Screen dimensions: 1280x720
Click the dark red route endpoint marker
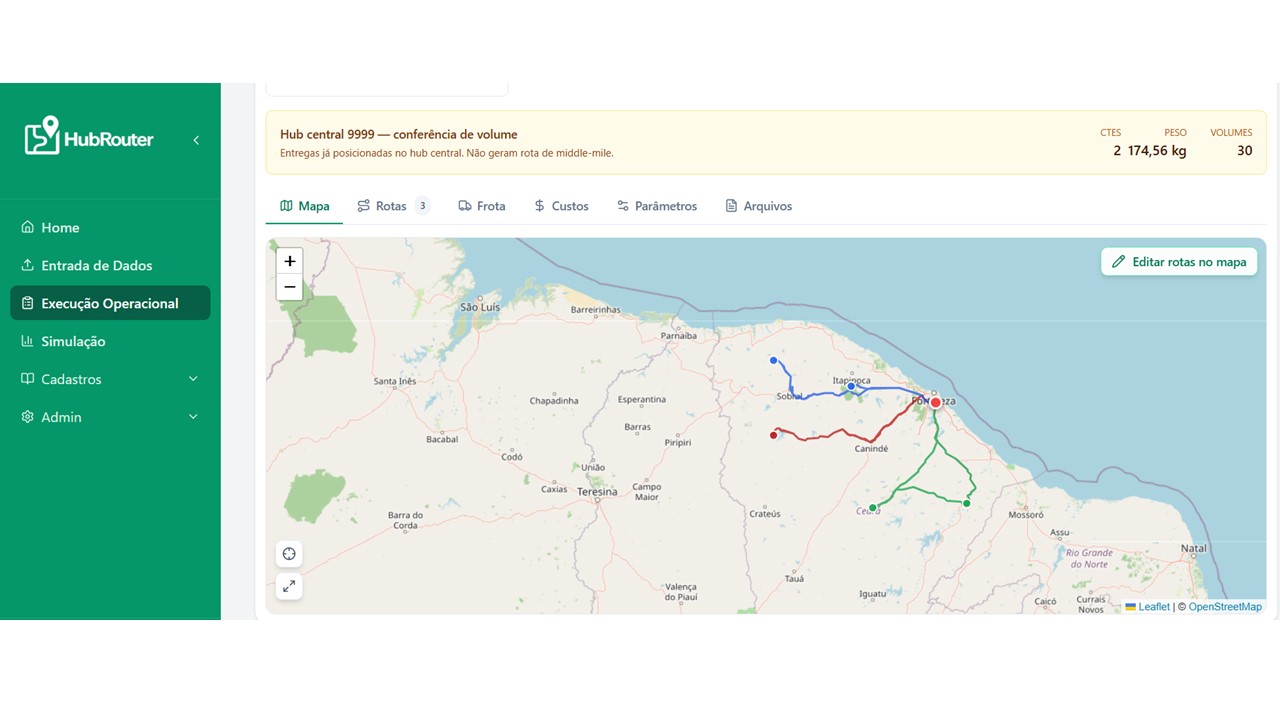773,435
